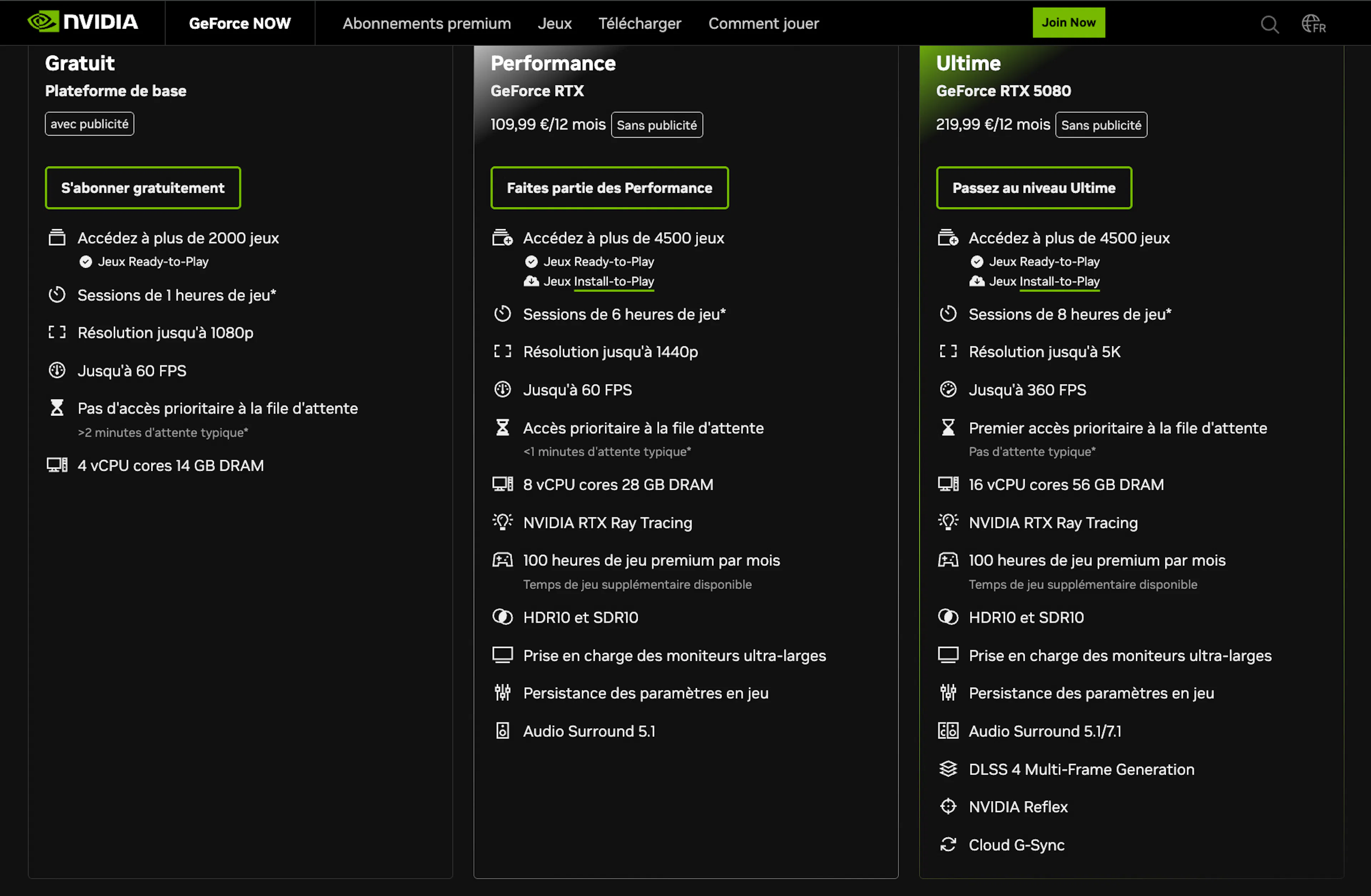
Task: Click gamepad icon beside Performance 100 heures
Action: (x=502, y=560)
